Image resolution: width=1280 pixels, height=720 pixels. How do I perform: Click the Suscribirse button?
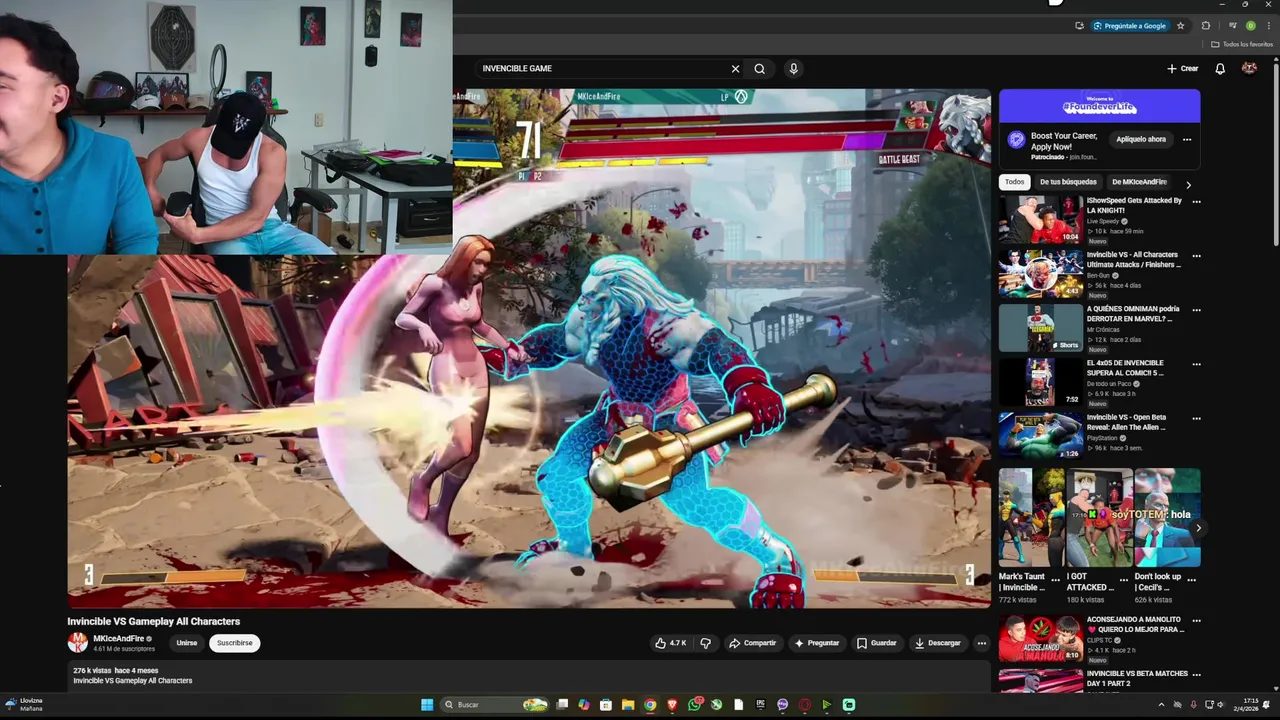pyautogui.click(x=235, y=643)
